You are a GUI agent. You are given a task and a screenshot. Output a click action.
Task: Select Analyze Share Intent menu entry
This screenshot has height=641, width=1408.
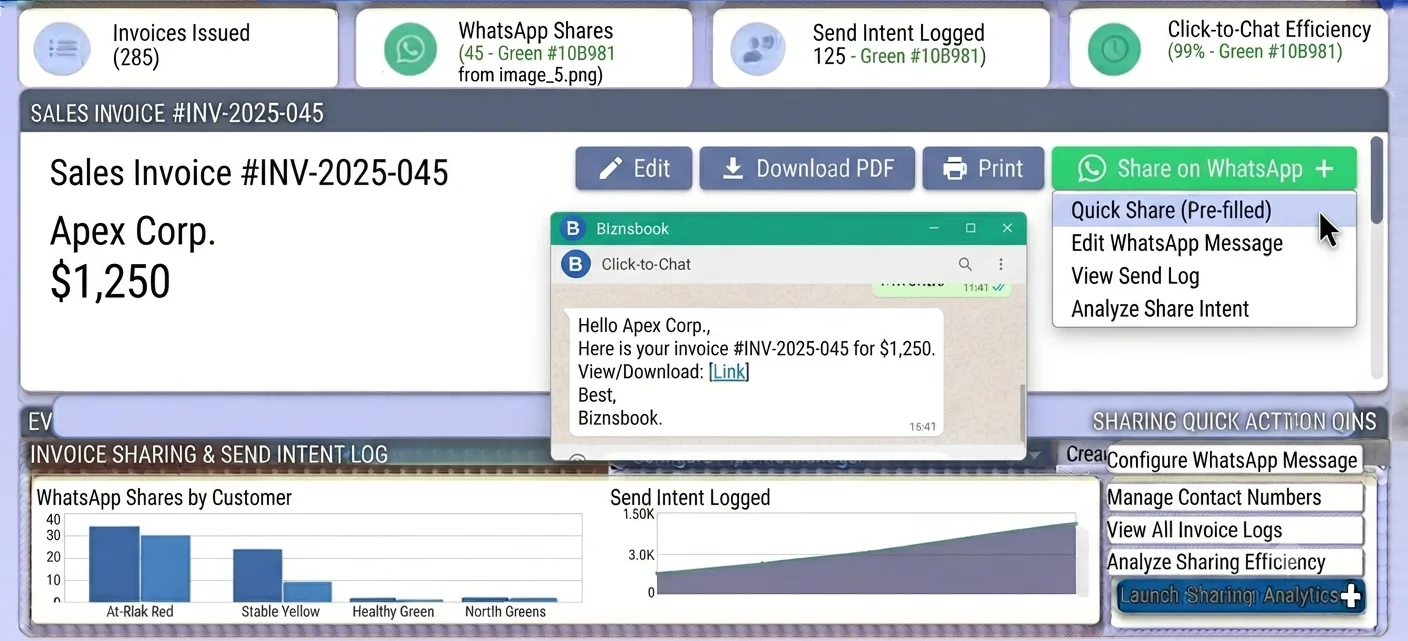pos(1204,309)
